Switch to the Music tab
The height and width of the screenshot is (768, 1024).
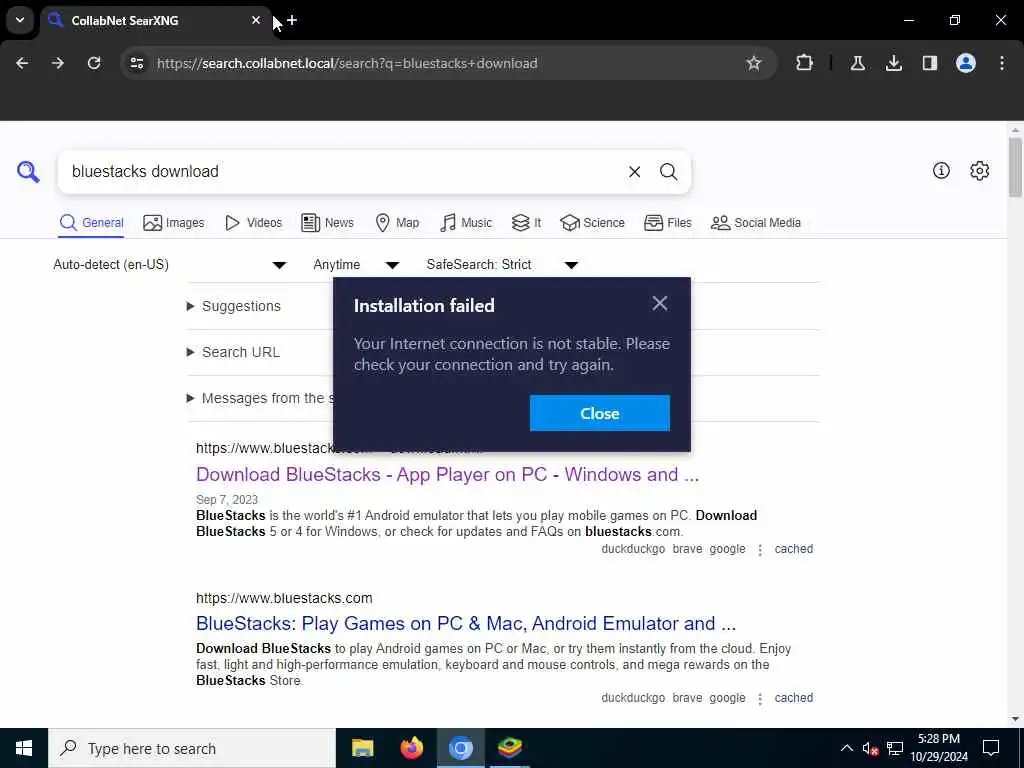click(x=466, y=223)
